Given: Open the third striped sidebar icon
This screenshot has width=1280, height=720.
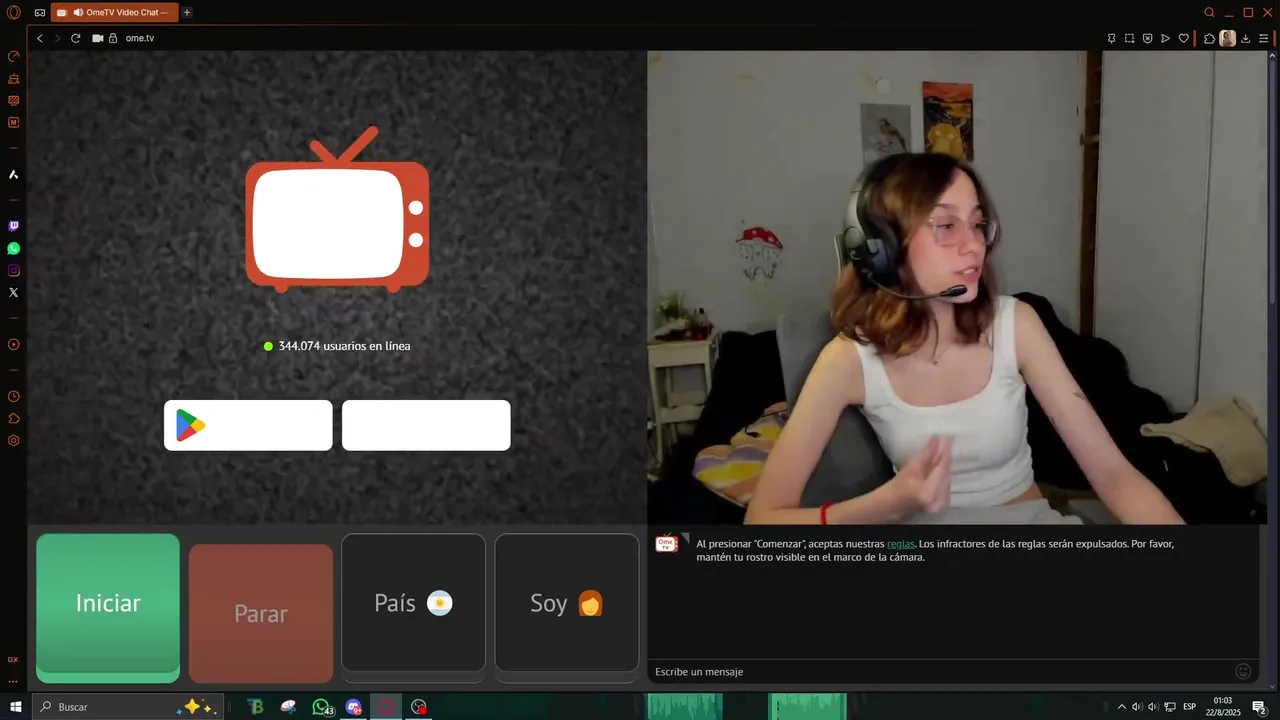Looking at the screenshot, I should pos(14,100).
